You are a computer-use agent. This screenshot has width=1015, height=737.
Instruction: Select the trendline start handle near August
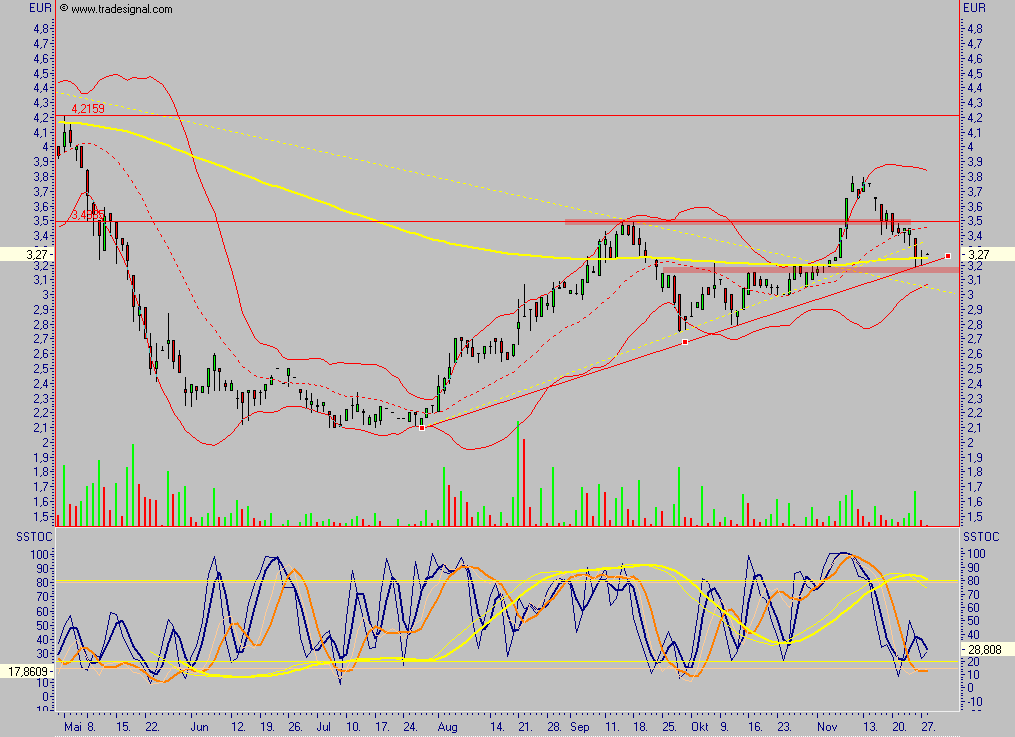point(421,427)
